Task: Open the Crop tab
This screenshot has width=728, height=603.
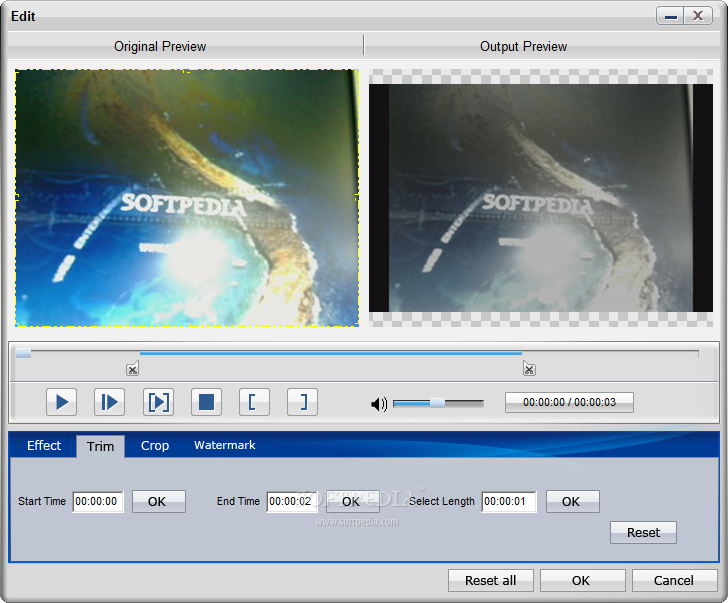Action: tap(155, 445)
